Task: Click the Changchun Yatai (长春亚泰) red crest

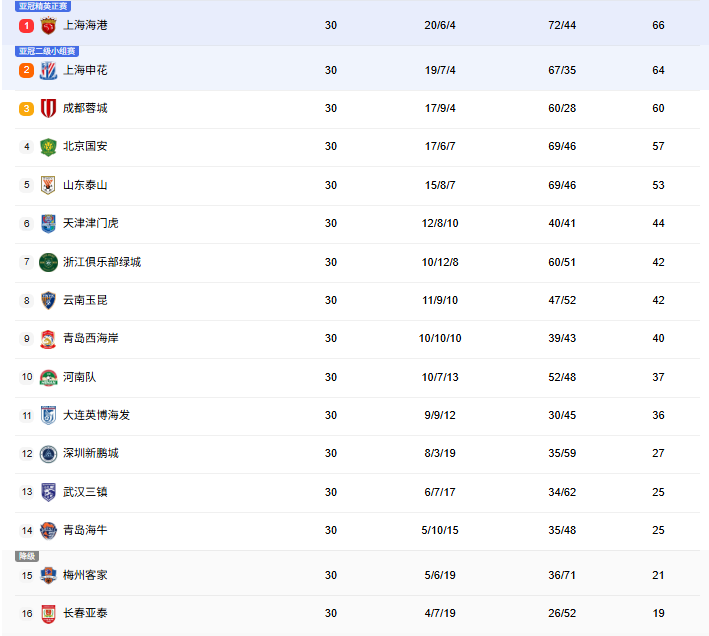Action: (48, 614)
